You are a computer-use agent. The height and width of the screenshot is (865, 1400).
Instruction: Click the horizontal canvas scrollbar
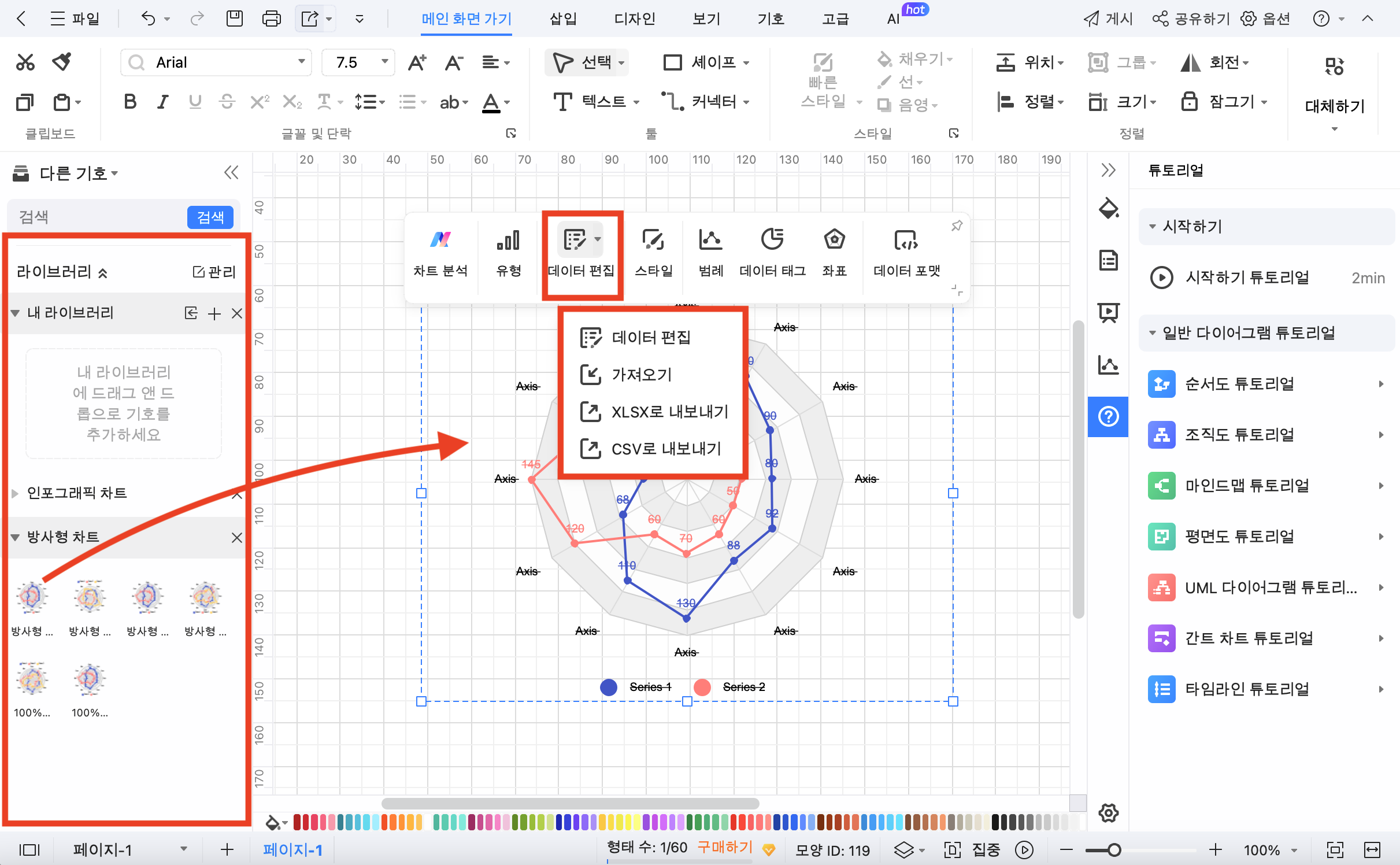coord(570,804)
